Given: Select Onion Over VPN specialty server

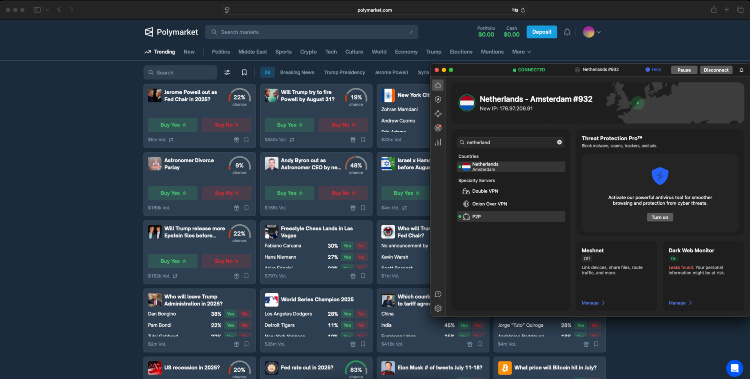Looking at the screenshot, I should click(x=511, y=204).
